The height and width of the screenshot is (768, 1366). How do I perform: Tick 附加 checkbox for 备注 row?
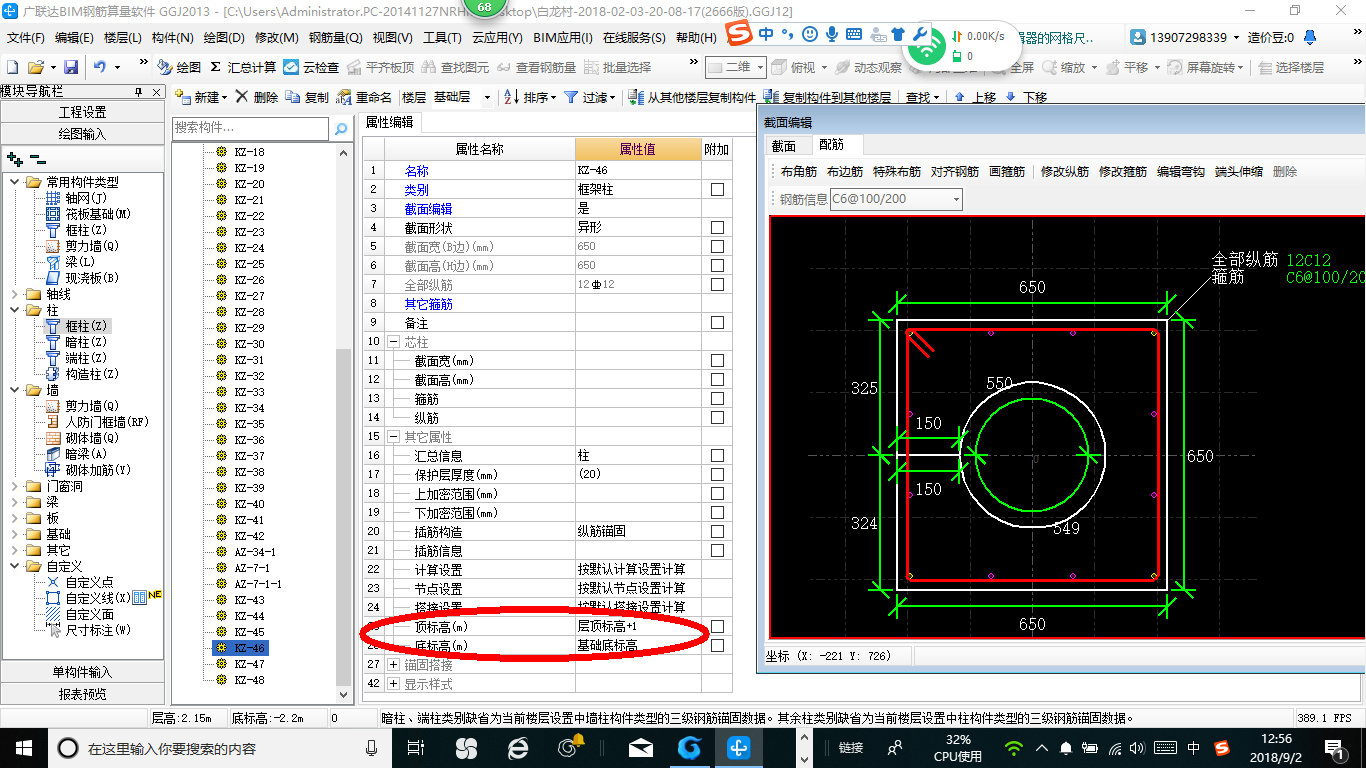click(717, 322)
